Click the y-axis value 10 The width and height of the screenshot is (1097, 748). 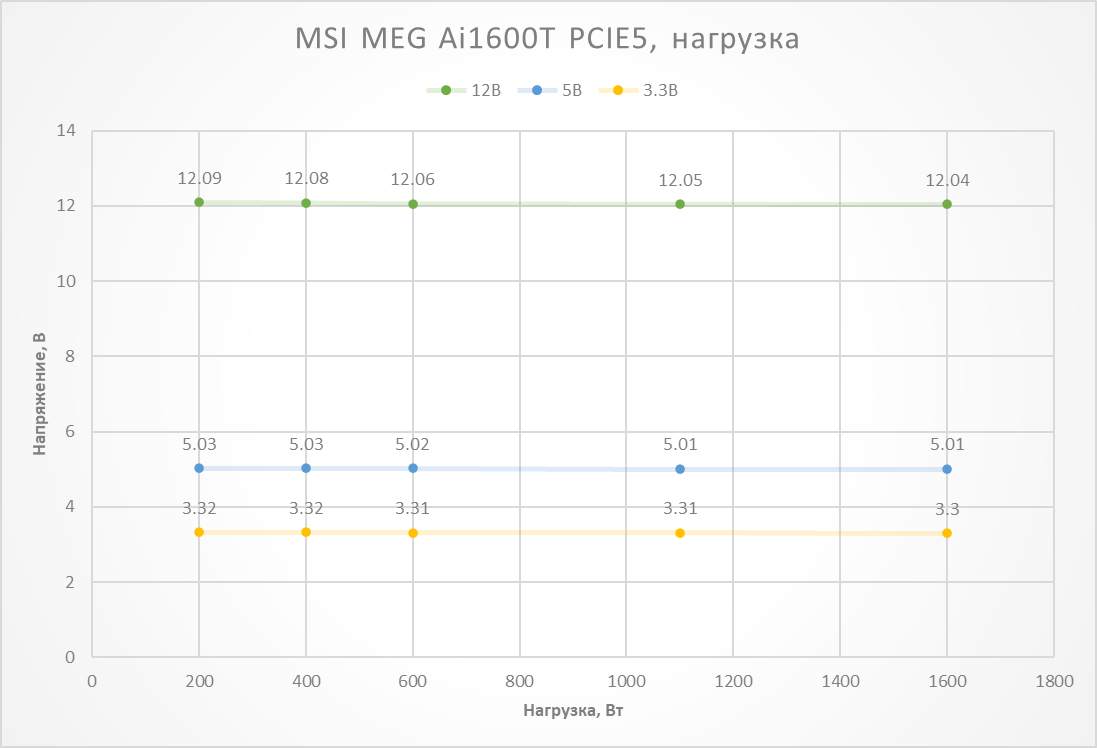click(x=66, y=281)
